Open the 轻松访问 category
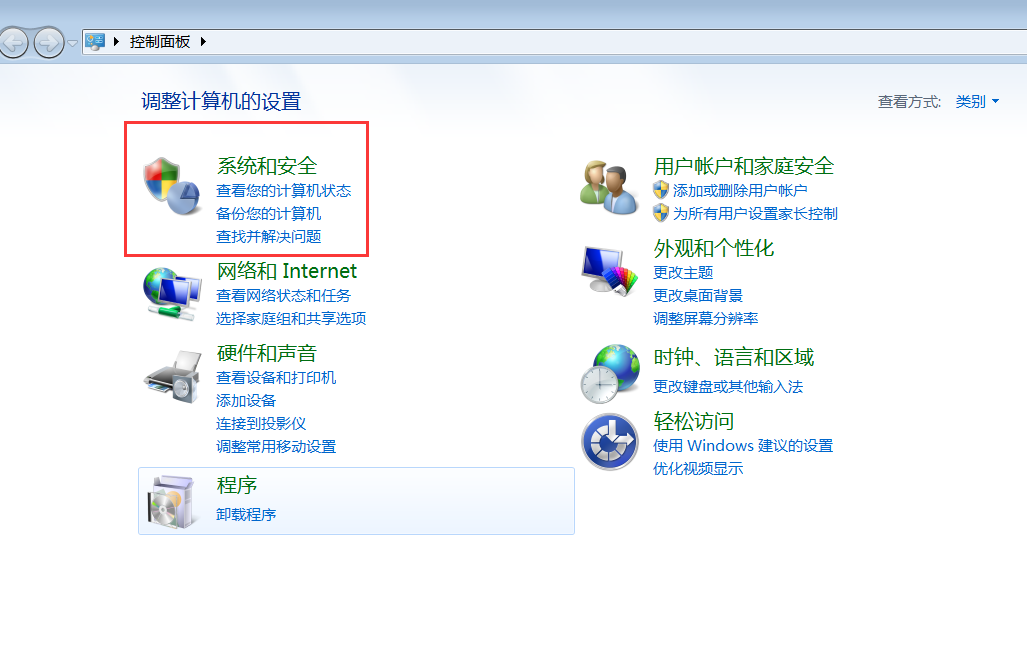Viewport: 1027px width, 670px height. [694, 420]
